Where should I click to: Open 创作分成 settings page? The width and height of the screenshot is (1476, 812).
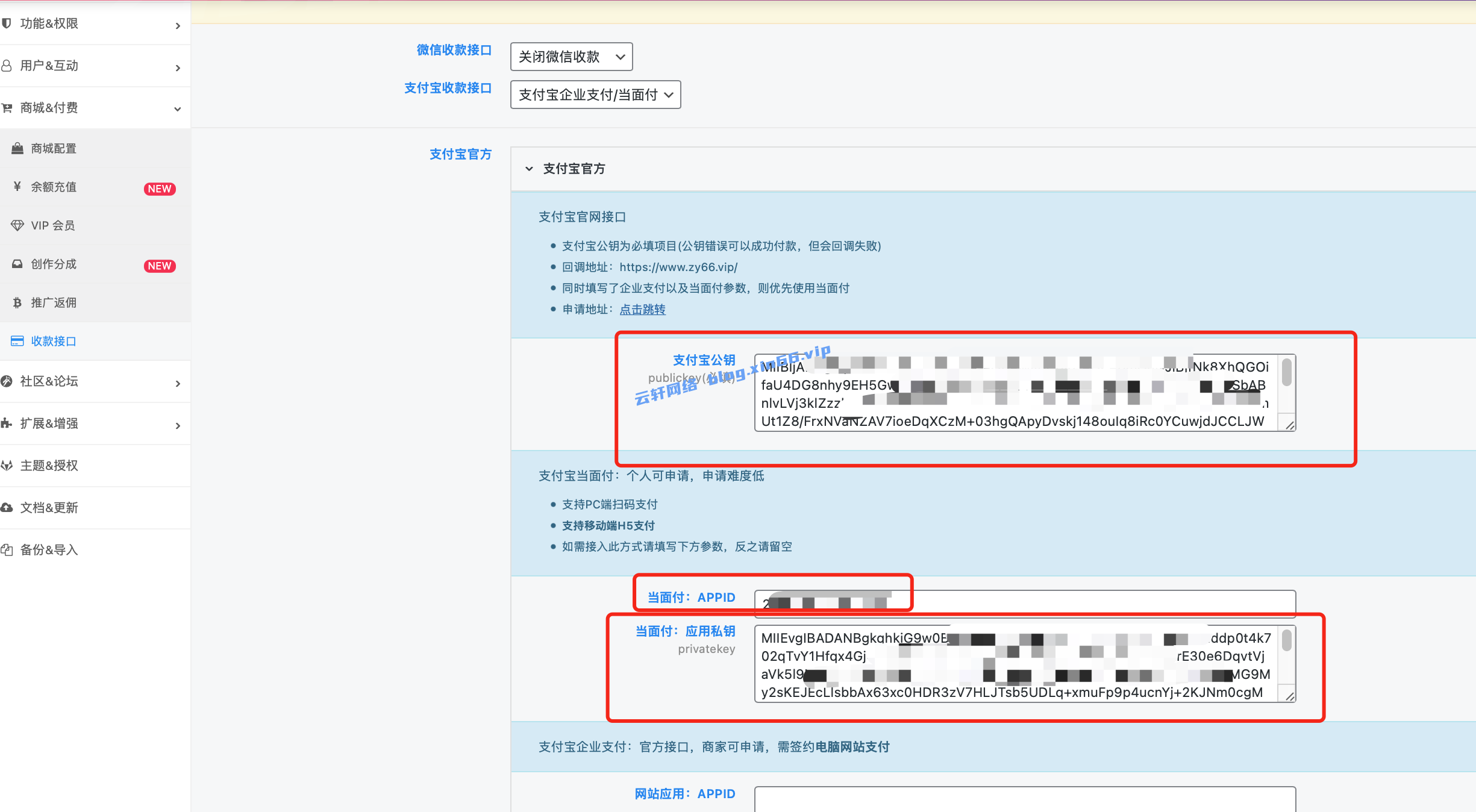(95, 264)
